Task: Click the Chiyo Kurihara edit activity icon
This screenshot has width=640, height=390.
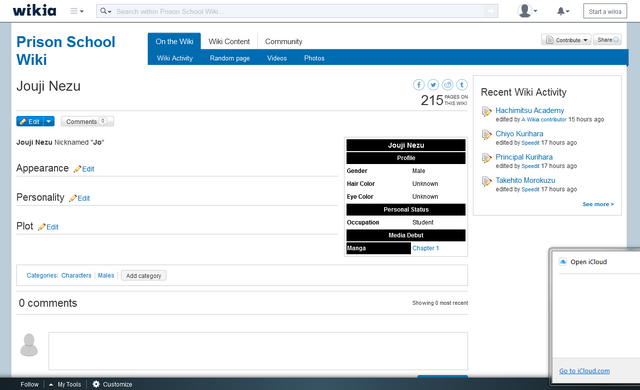Action: tap(487, 135)
